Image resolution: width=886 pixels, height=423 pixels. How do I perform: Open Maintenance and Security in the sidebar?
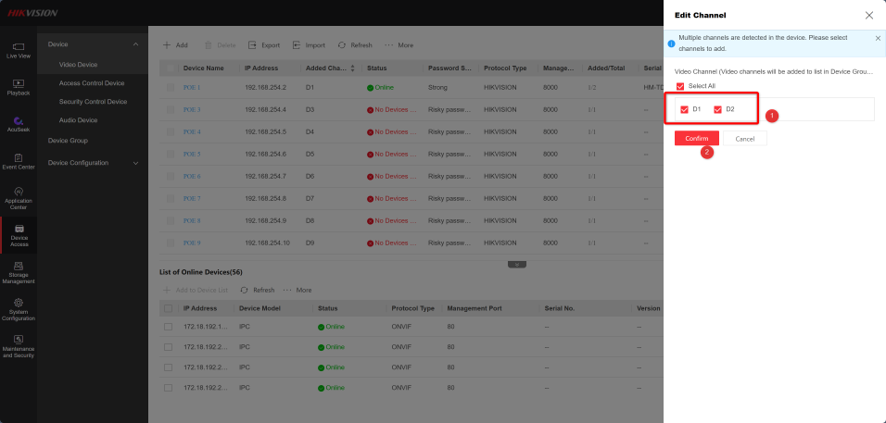click(x=18, y=346)
